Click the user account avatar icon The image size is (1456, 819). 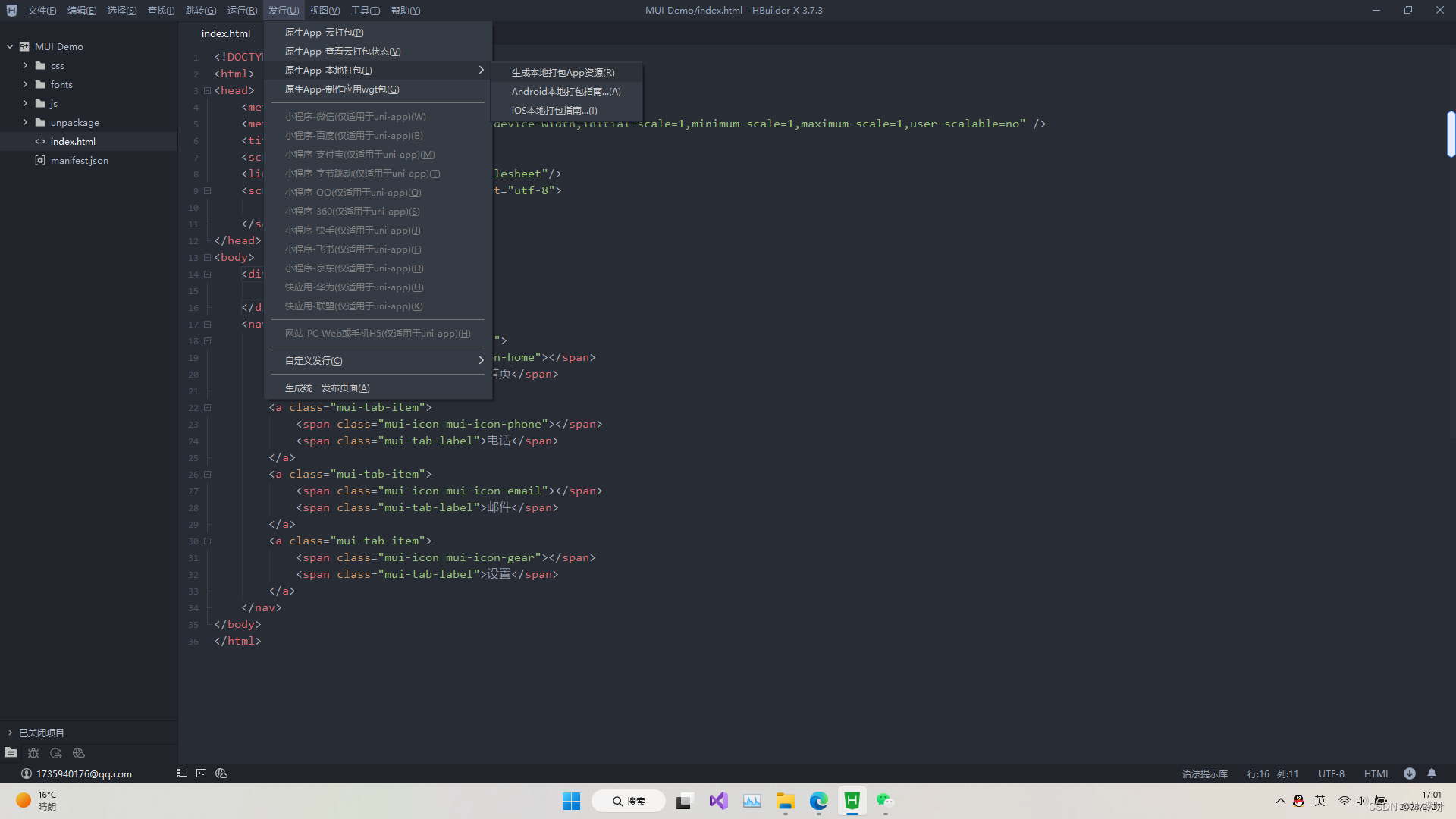[26, 773]
